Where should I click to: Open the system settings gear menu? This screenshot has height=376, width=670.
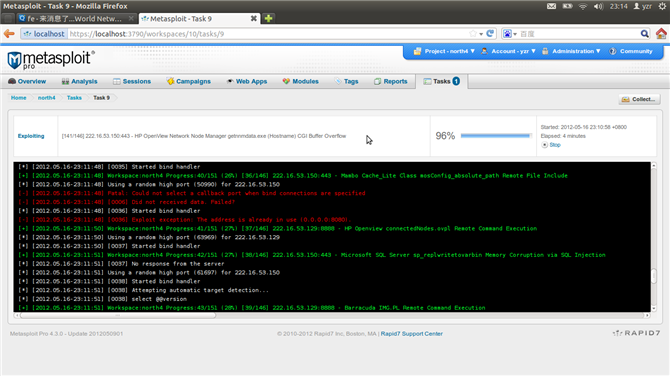(662, 6)
